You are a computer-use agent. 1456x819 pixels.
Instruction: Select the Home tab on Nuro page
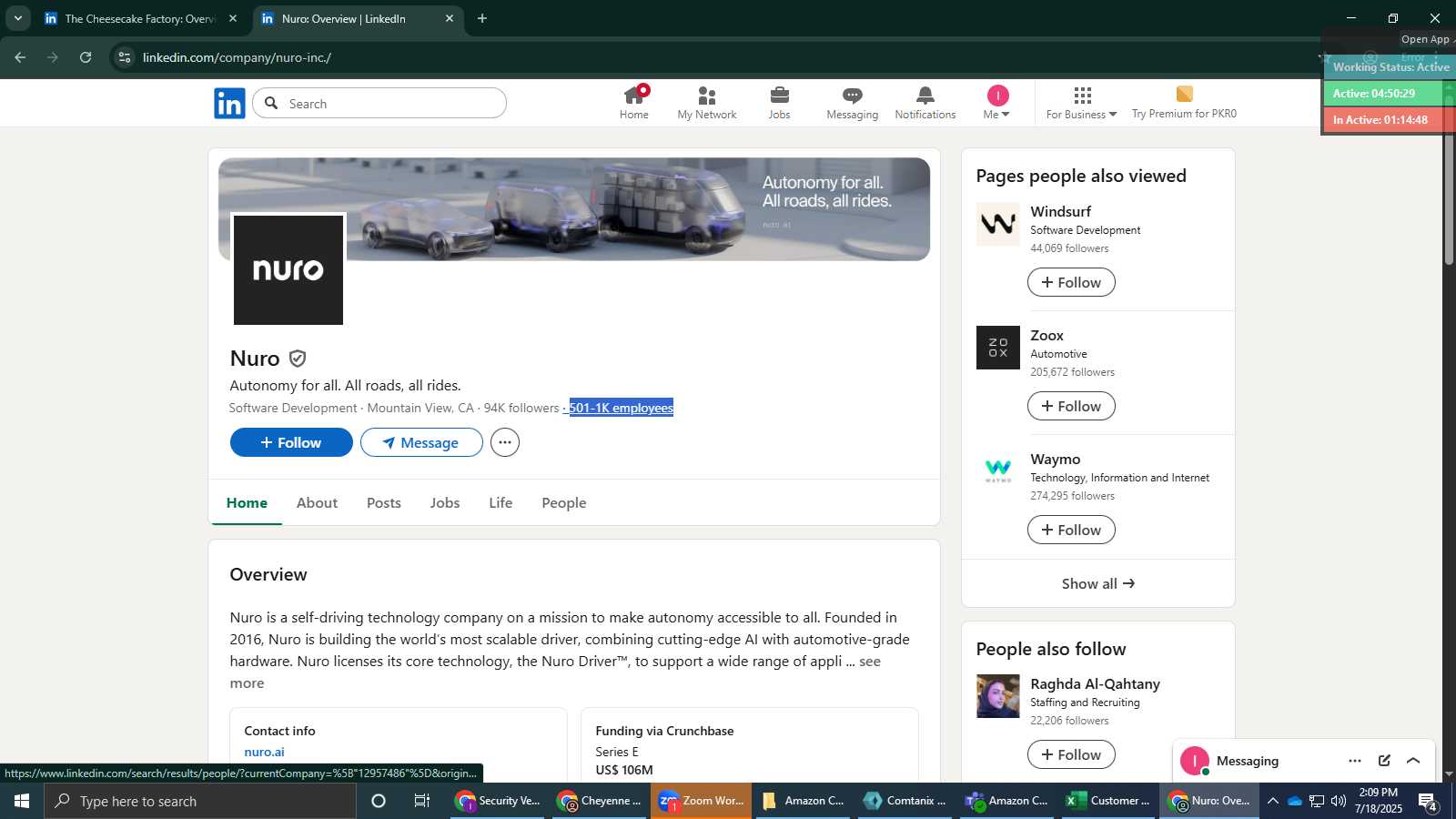point(247,502)
